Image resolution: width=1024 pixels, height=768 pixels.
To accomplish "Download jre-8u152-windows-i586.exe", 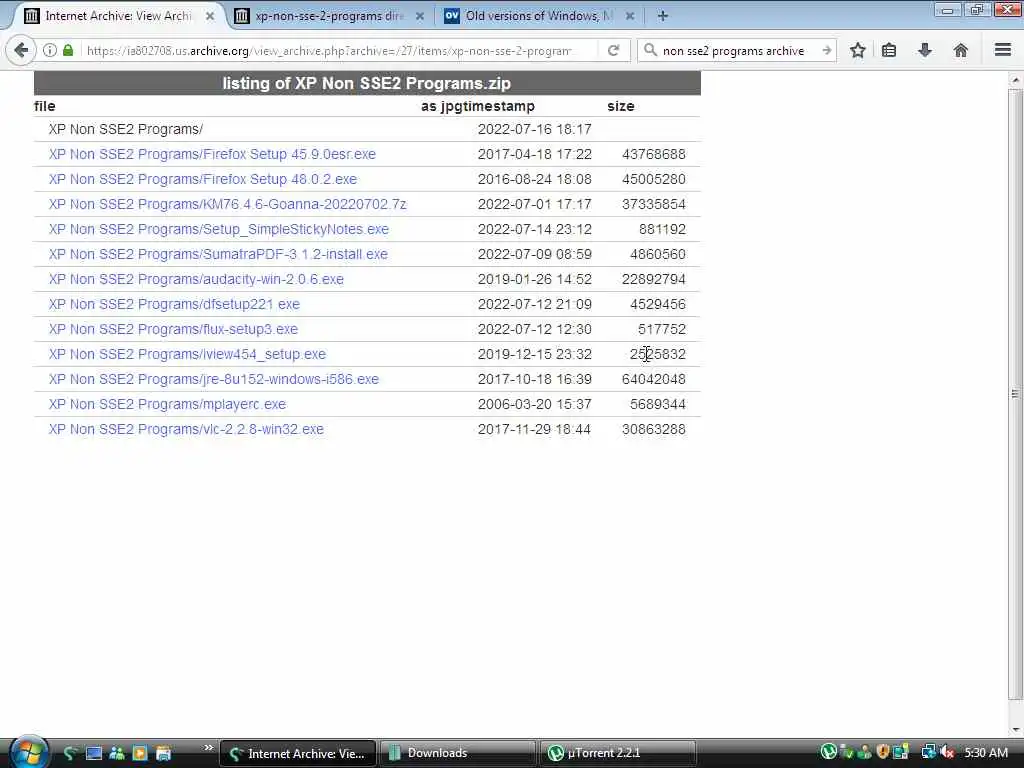I will click(x=214, y=379).
